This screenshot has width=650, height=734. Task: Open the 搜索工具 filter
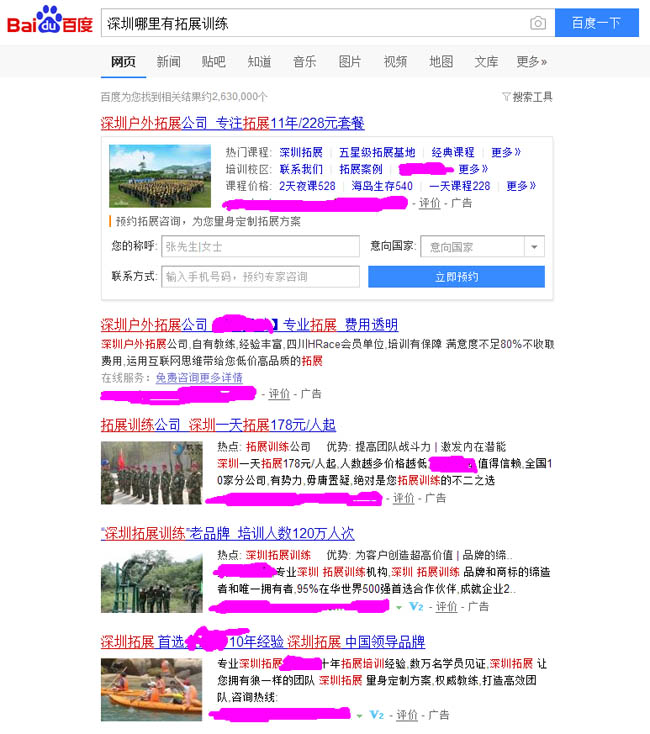tap(527, 97)
